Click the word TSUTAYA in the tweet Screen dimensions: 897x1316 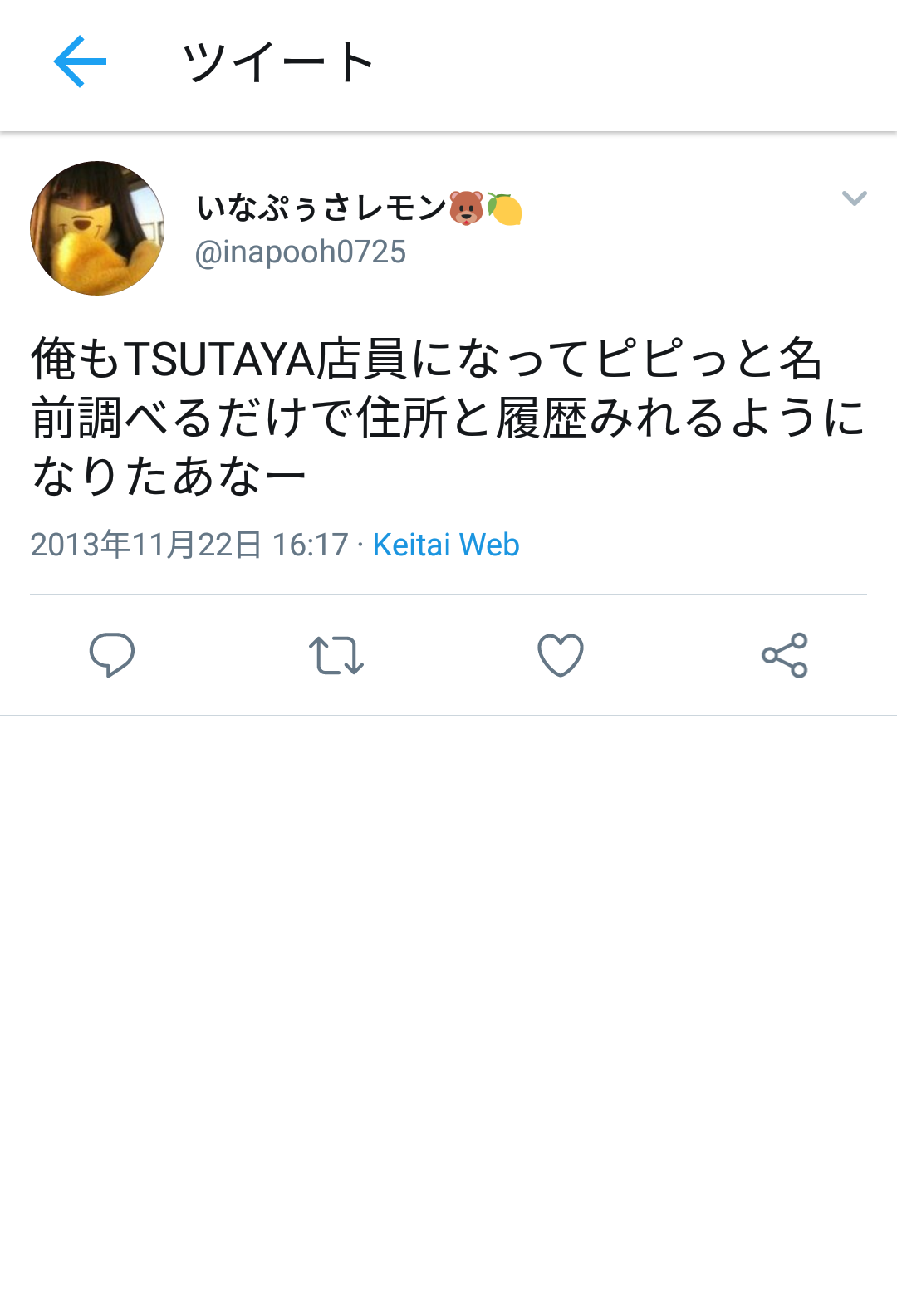pos(219,360)
